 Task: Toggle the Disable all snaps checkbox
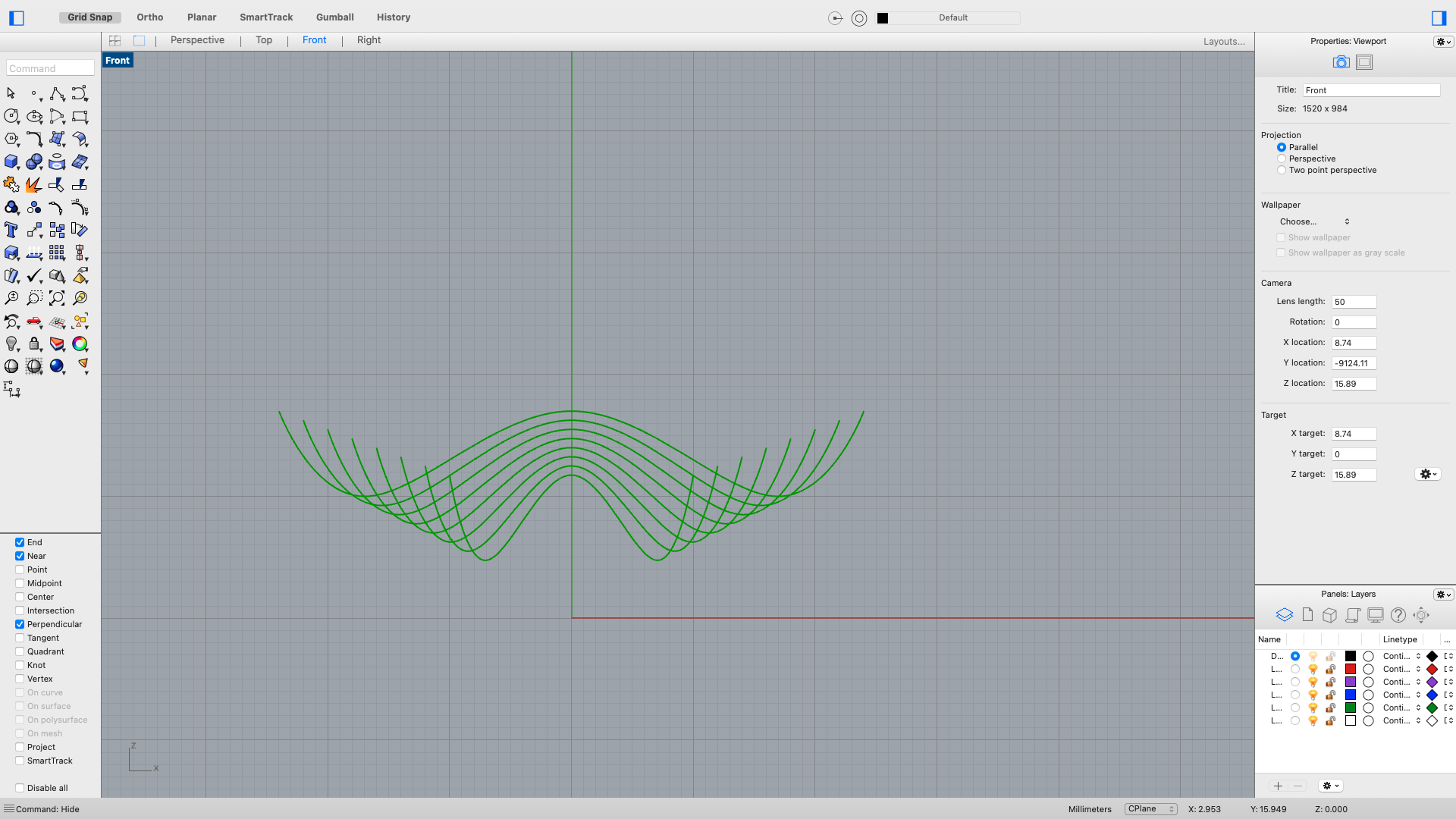[x=20, y=788]
